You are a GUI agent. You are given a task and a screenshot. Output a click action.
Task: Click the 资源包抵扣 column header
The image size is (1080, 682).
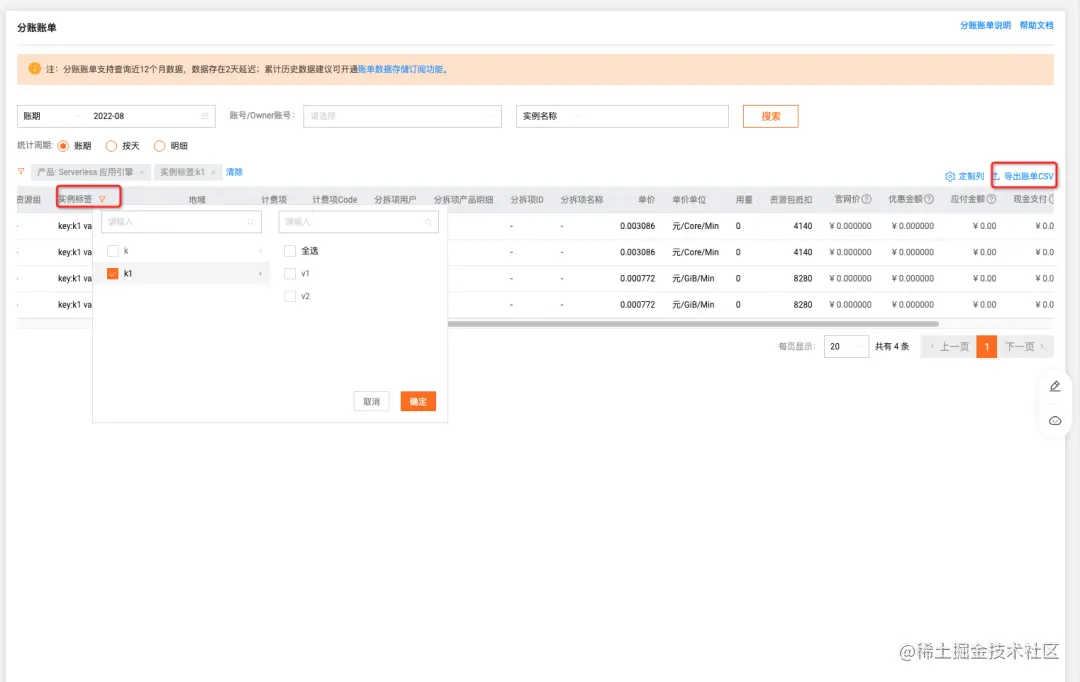(x=791, y=200)
